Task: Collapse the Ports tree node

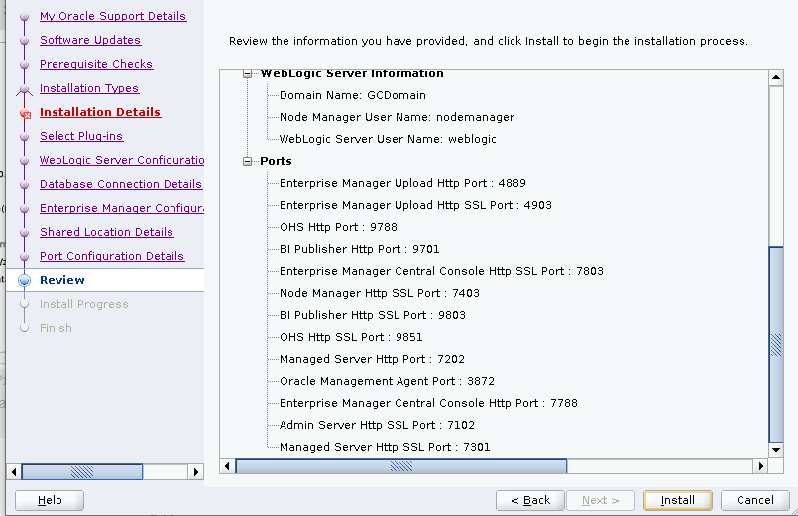Action: (247, 161)
